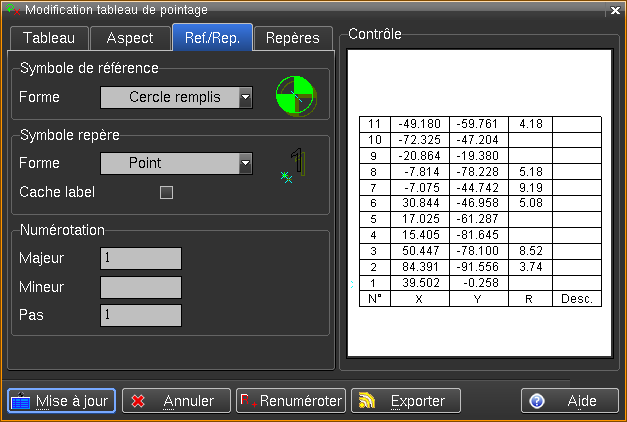Click the Renuméroter flag icon
Image resolution: width=627 pixels, height=422 pixels.
coord(248,401)
